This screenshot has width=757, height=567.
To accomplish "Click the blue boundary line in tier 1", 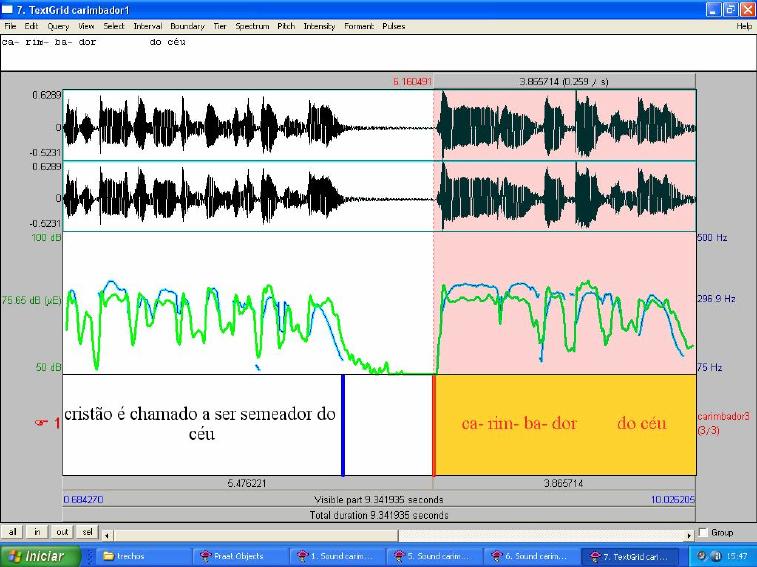I will pyautogui.click(x=343, y=425).
